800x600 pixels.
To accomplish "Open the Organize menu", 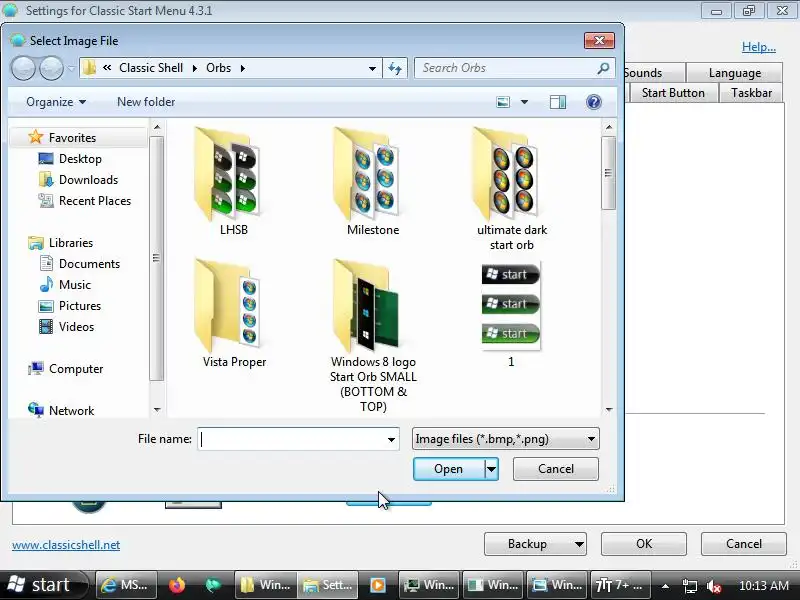I will click(56, 102).
